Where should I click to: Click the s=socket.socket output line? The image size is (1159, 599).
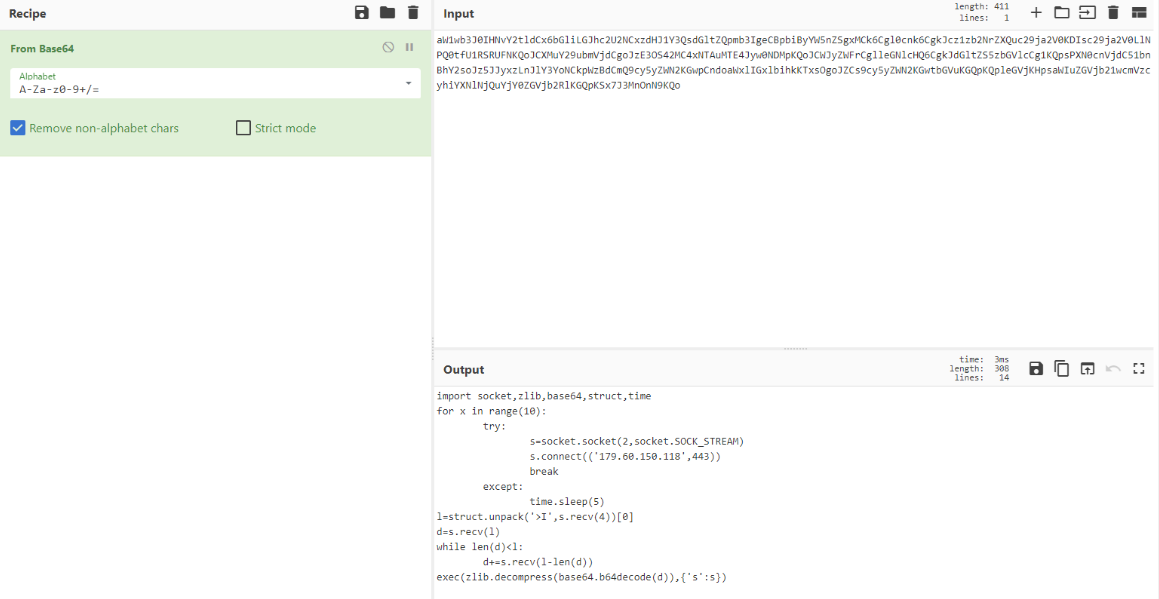tap(636, 441)
